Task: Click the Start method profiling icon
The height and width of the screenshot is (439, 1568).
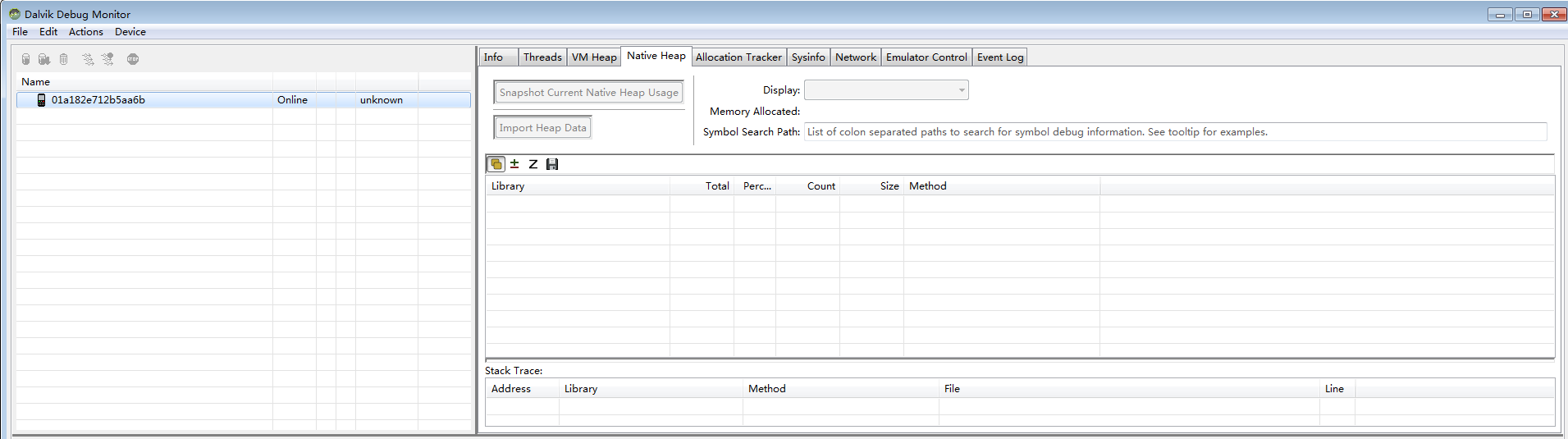Action: (107, 59)
